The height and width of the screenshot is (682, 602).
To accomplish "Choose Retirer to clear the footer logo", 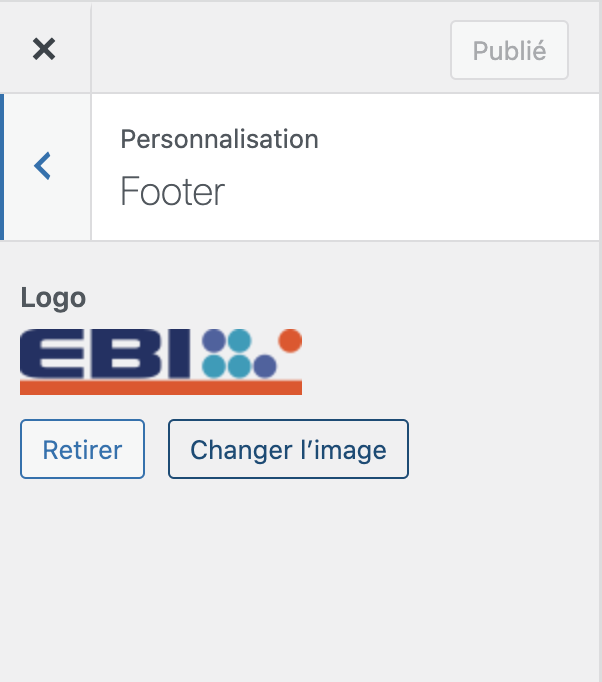I will [x=82, y=449].
